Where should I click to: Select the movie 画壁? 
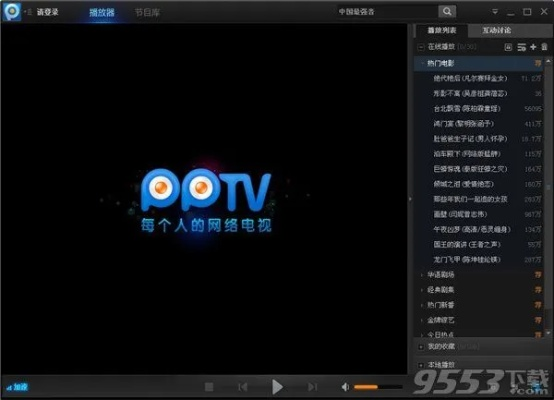point(479,214)
